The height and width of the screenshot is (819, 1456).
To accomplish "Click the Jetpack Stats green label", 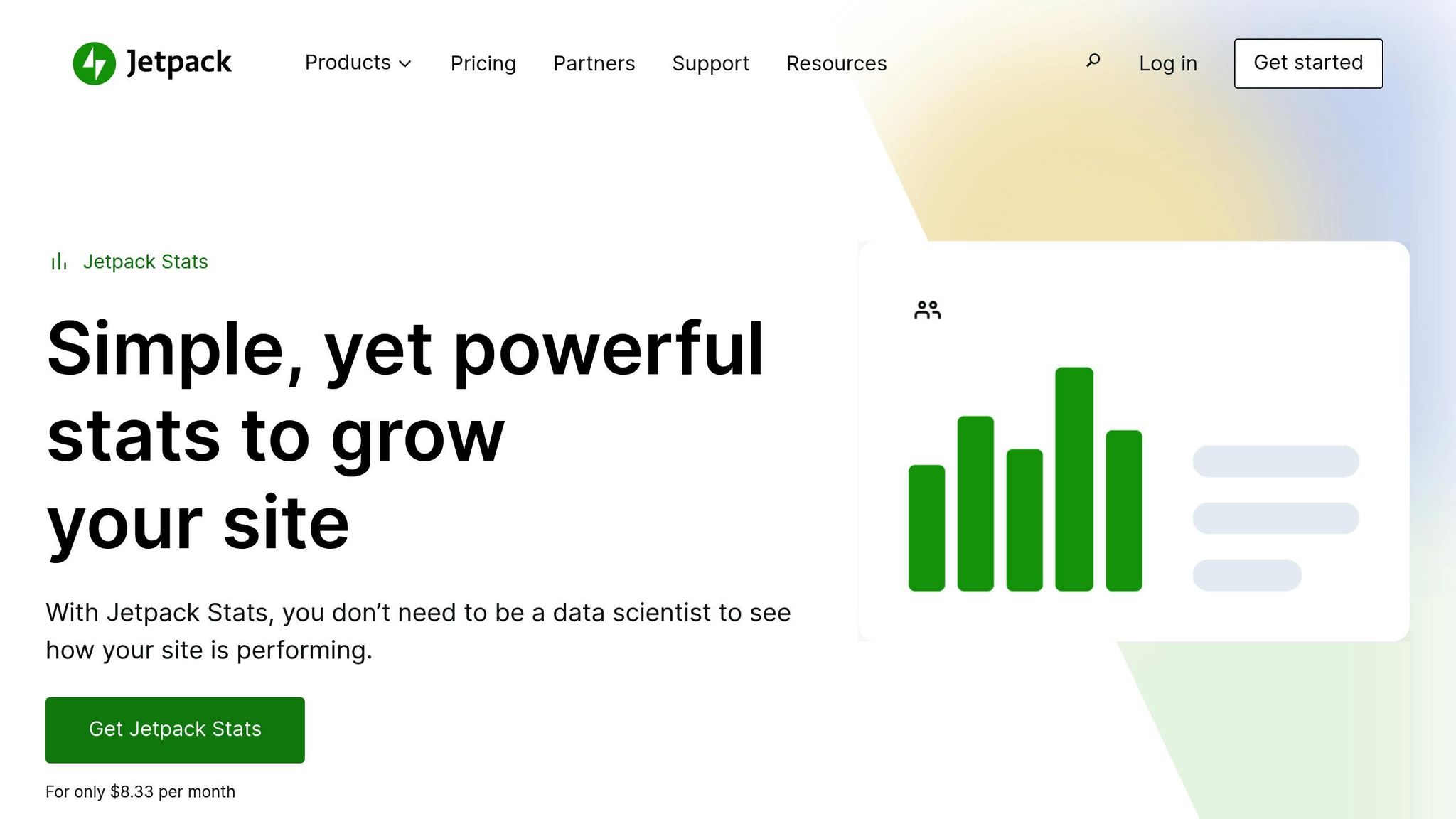I will tap(145, 262).
